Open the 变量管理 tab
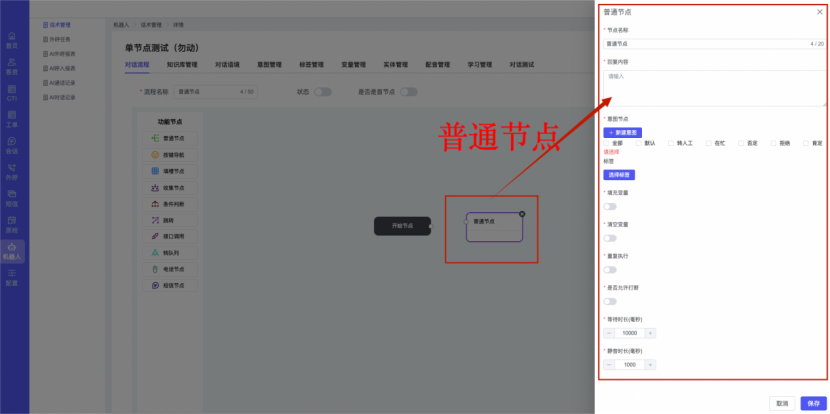This screenshot has width=830, height=414. click(x=353, y=64)
